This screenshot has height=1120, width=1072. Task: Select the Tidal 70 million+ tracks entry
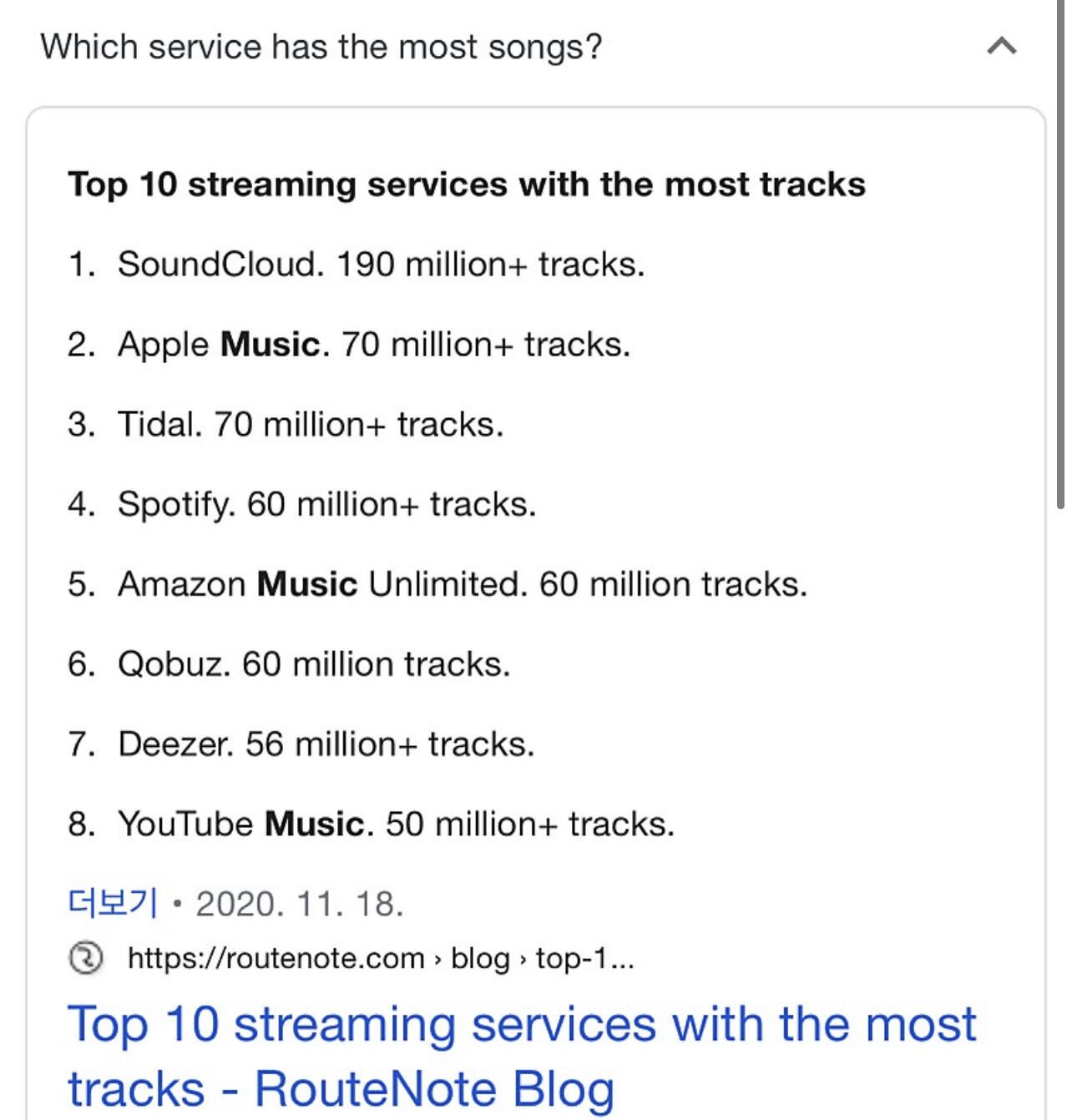[x=311, y=425]
